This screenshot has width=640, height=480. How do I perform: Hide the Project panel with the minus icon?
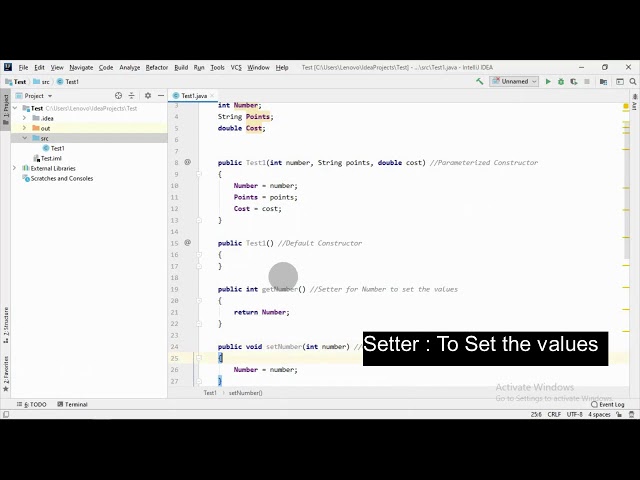point(161,96)
